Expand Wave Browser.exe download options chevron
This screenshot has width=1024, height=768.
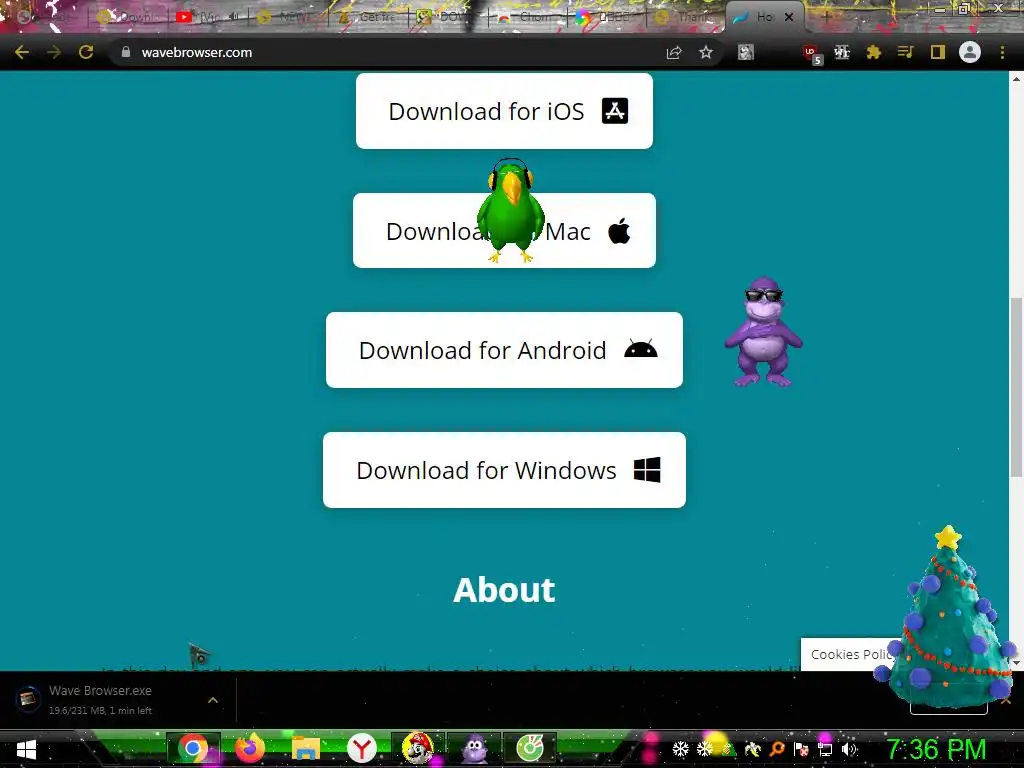(x=213, y=700)
